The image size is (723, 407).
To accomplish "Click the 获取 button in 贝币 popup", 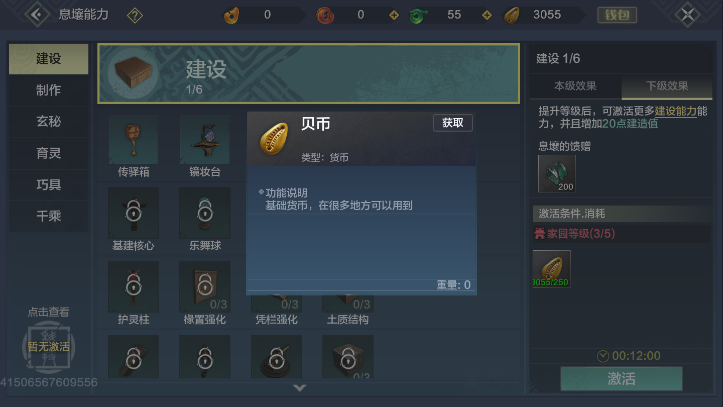I will [453, 123].
